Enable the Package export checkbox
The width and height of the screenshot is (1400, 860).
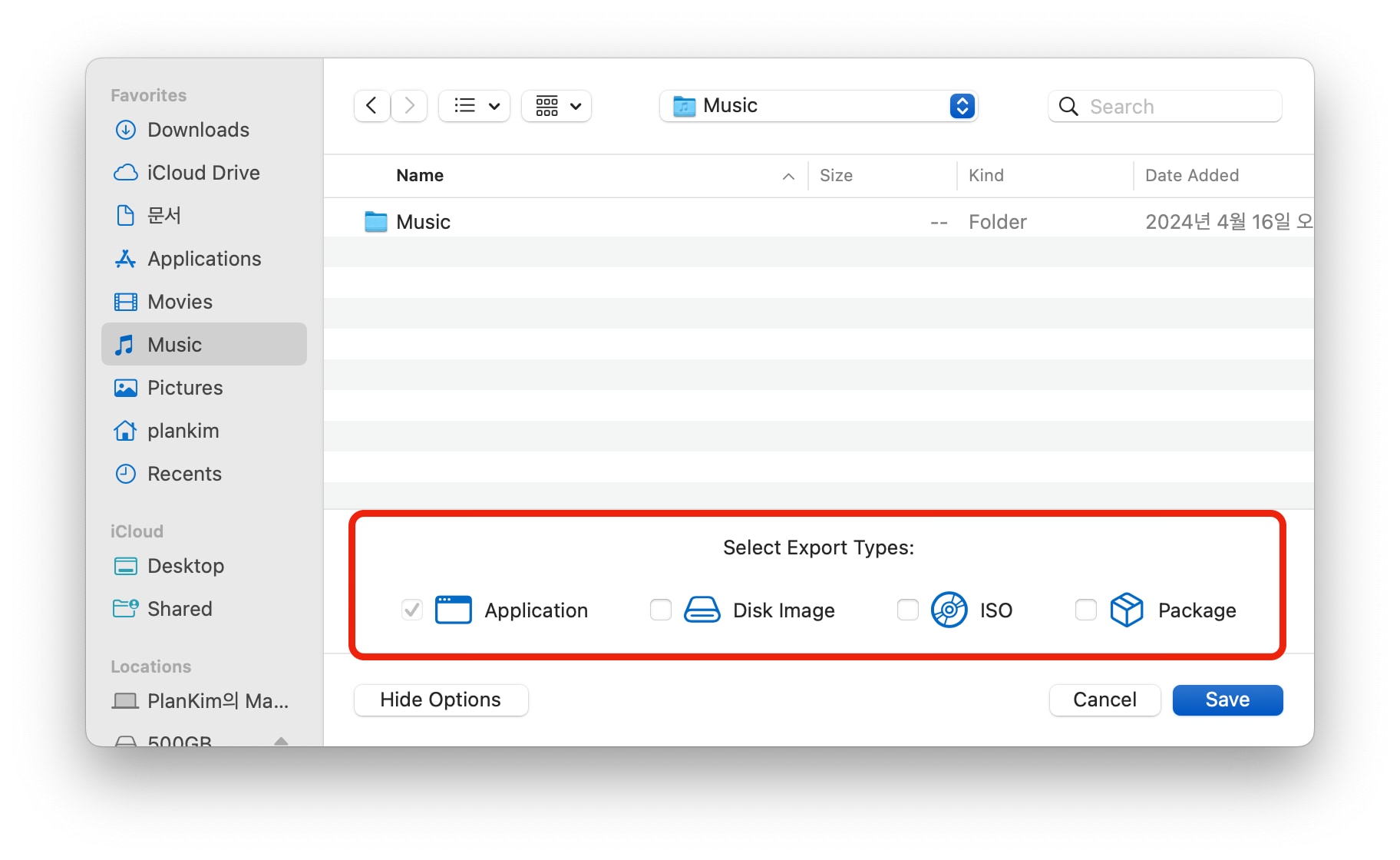click(1086, 610)
